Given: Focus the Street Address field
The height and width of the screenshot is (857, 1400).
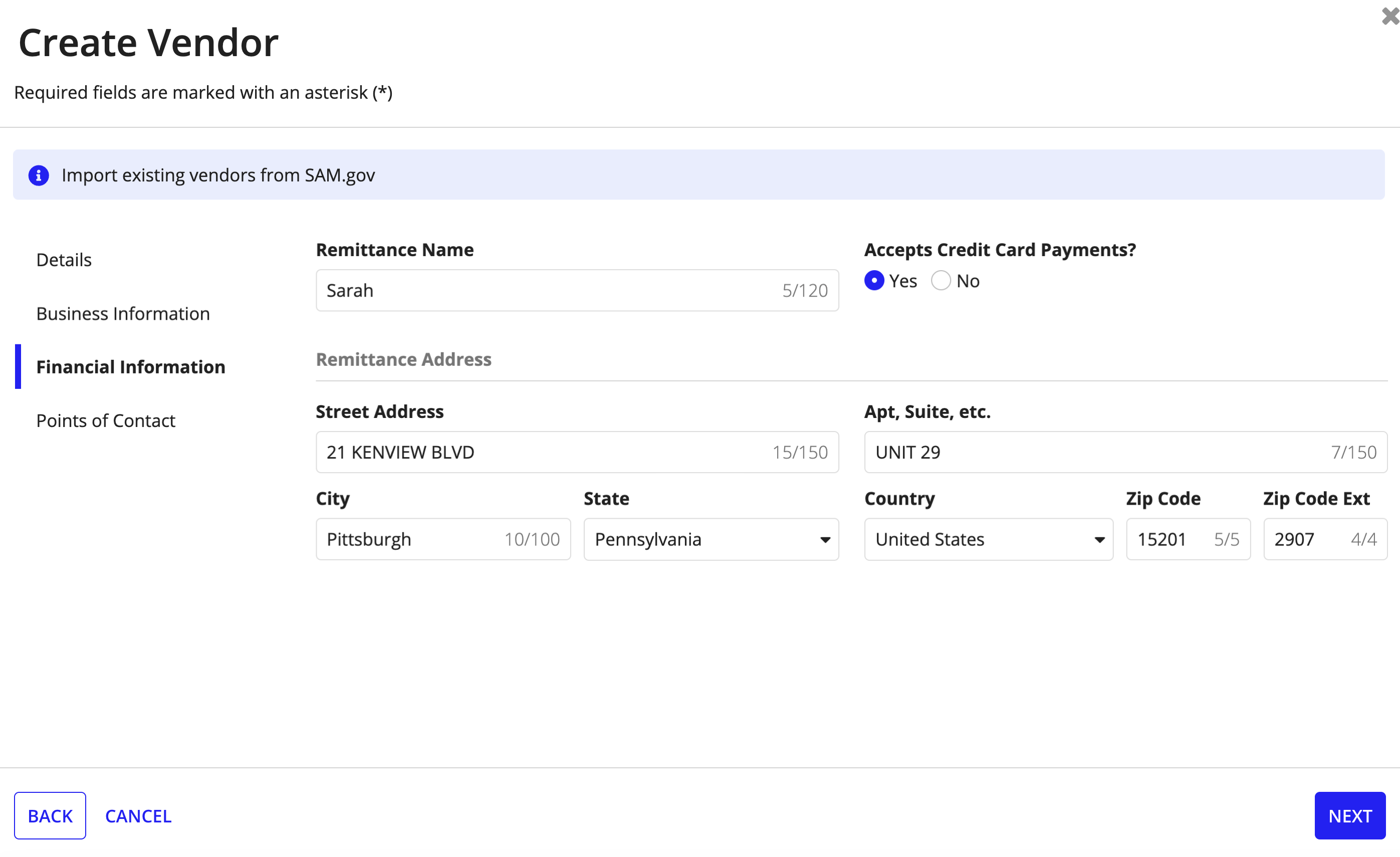Looking at the screenshot, I should click(x=577, y=453).
